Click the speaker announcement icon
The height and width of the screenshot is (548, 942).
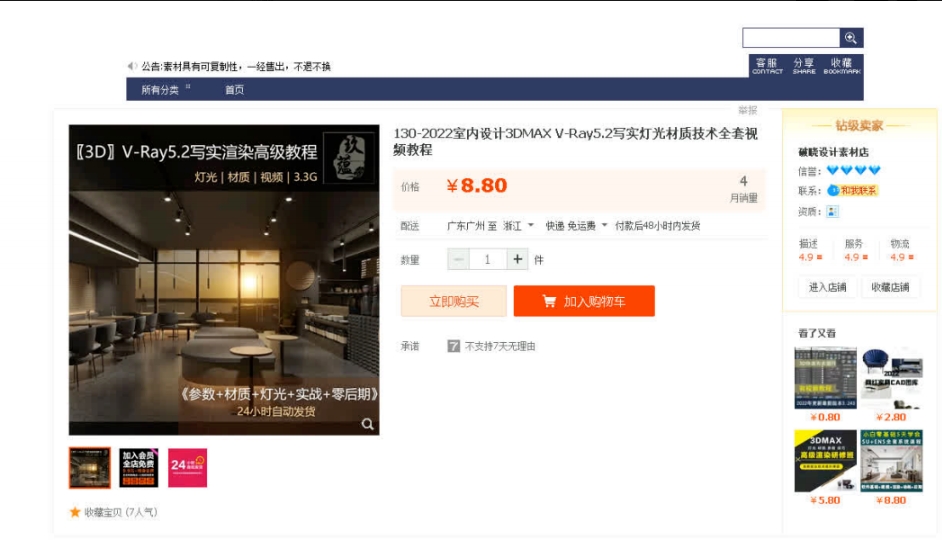(132, 66)
